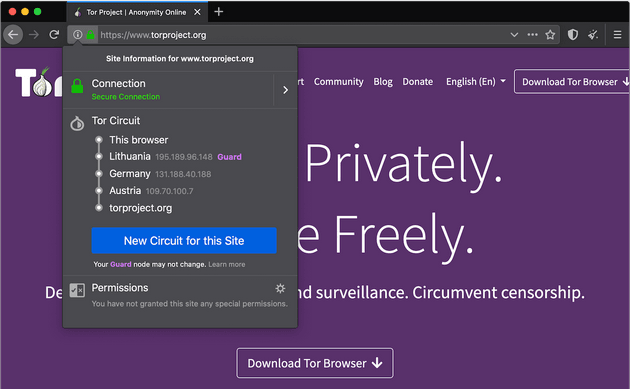Open site information via the info icon
The image size is (630, 389).
click(x=78, y=35)
